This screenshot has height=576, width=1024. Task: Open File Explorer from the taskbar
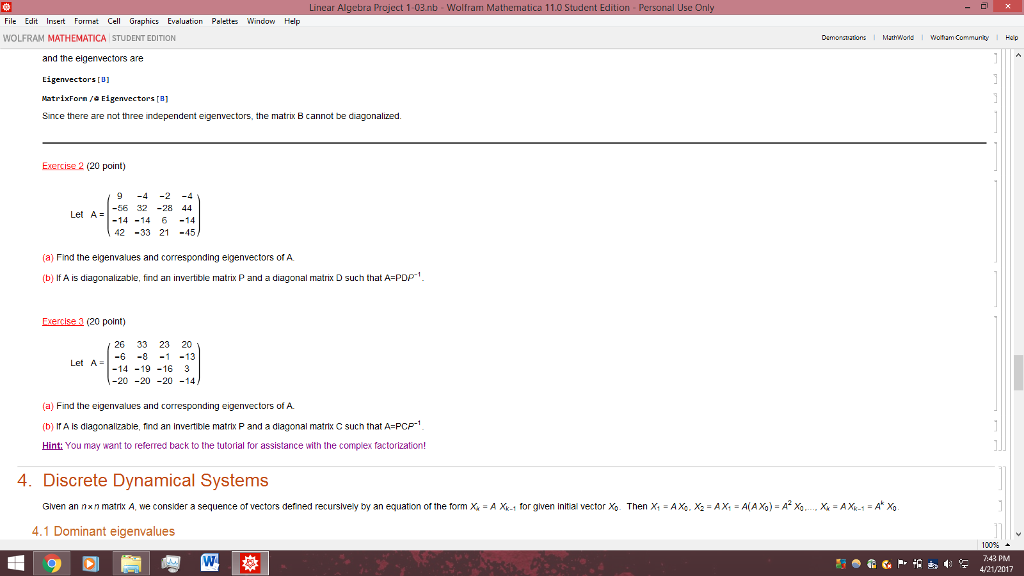pyautogui.click(x=131, y=562)
